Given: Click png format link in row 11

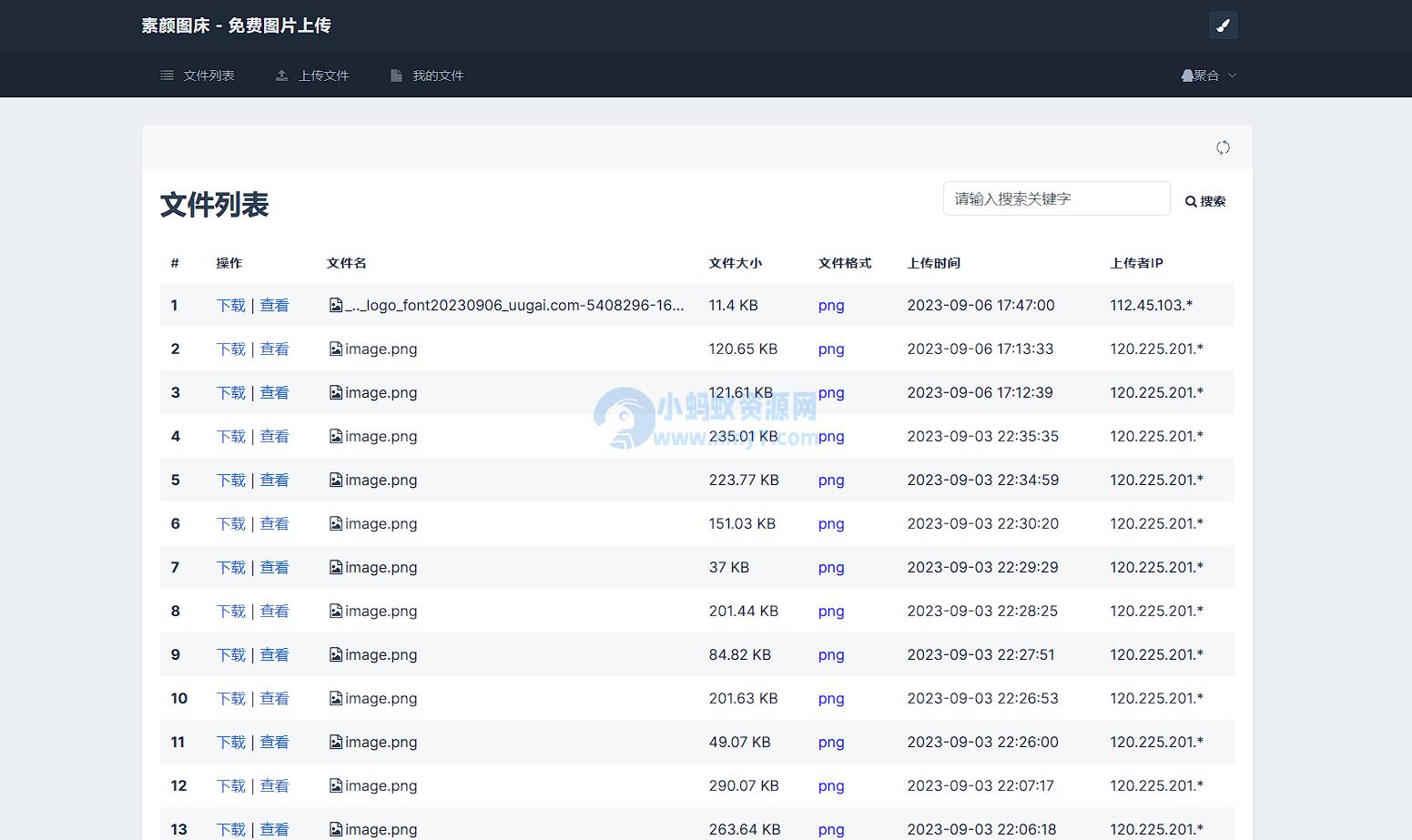Looking at the screenshot, I should [x=831, y=742].
